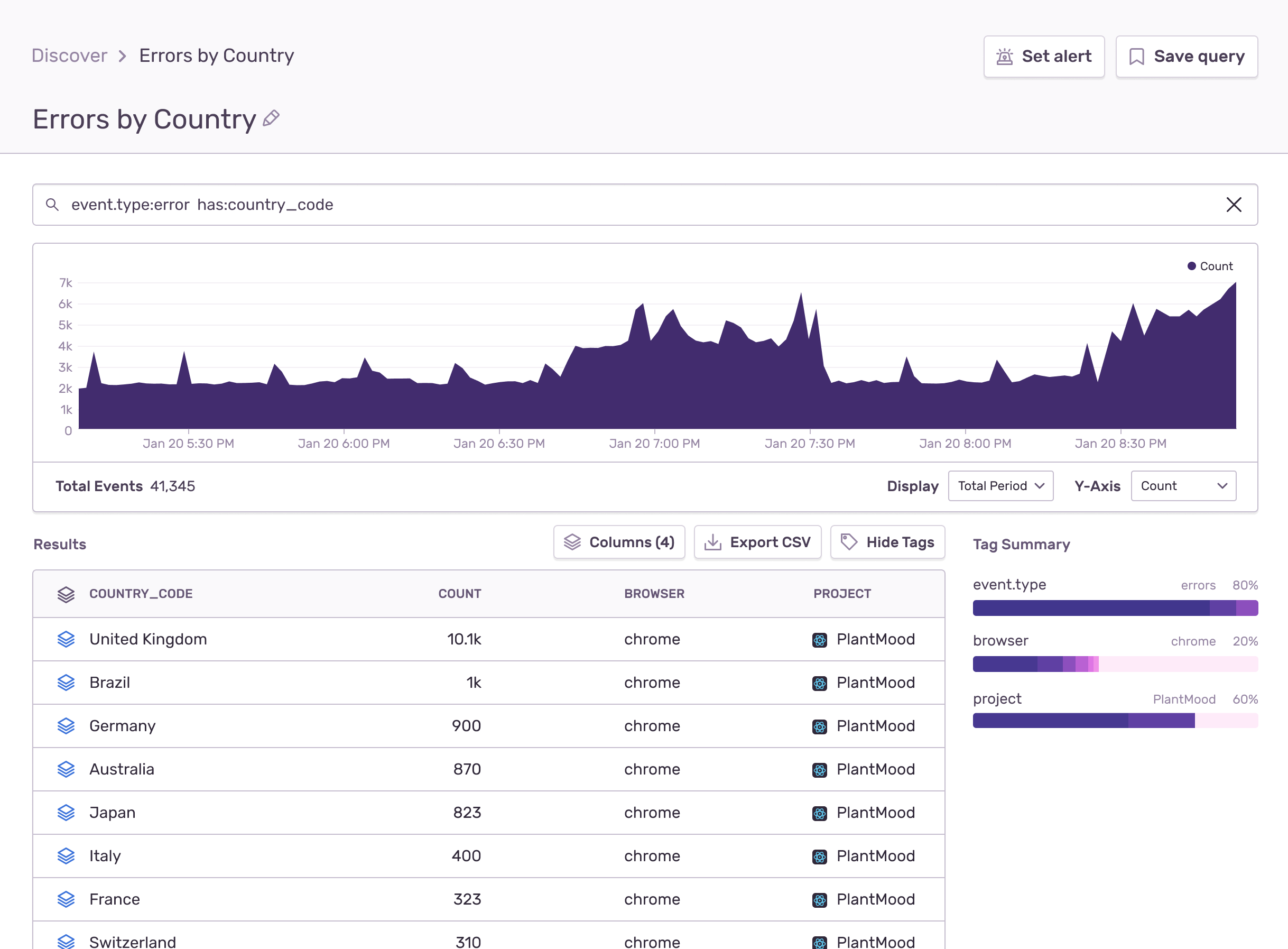The height and width of the screenshot is (949, 1288).
Task: Open the Columns (4) editor
Action: point(619,542)
